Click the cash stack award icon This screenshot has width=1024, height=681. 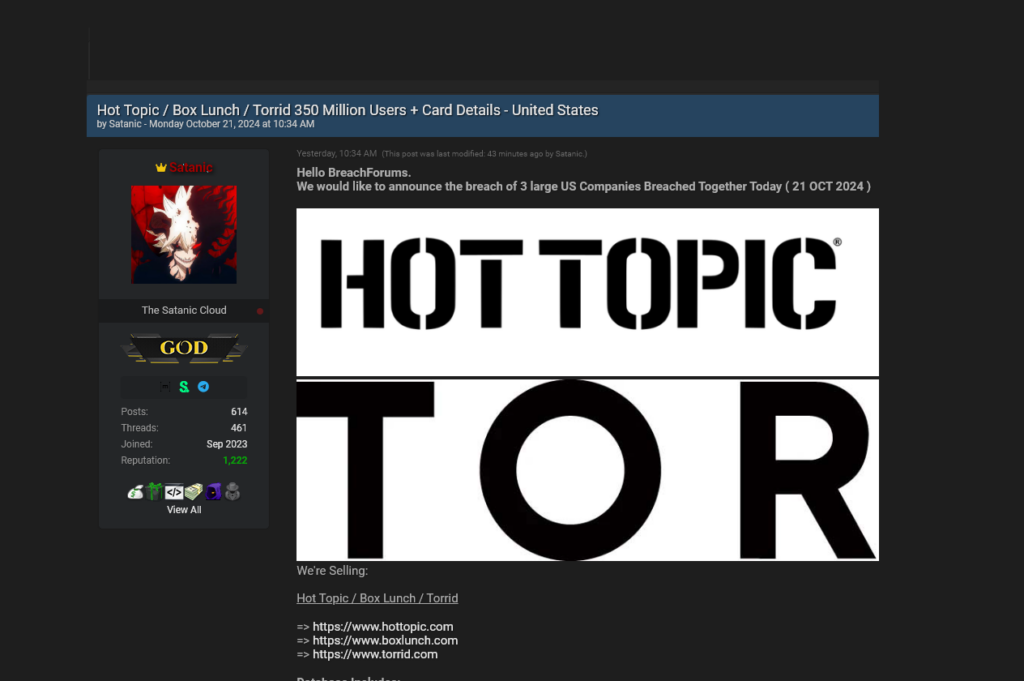(x=194, y=492)
